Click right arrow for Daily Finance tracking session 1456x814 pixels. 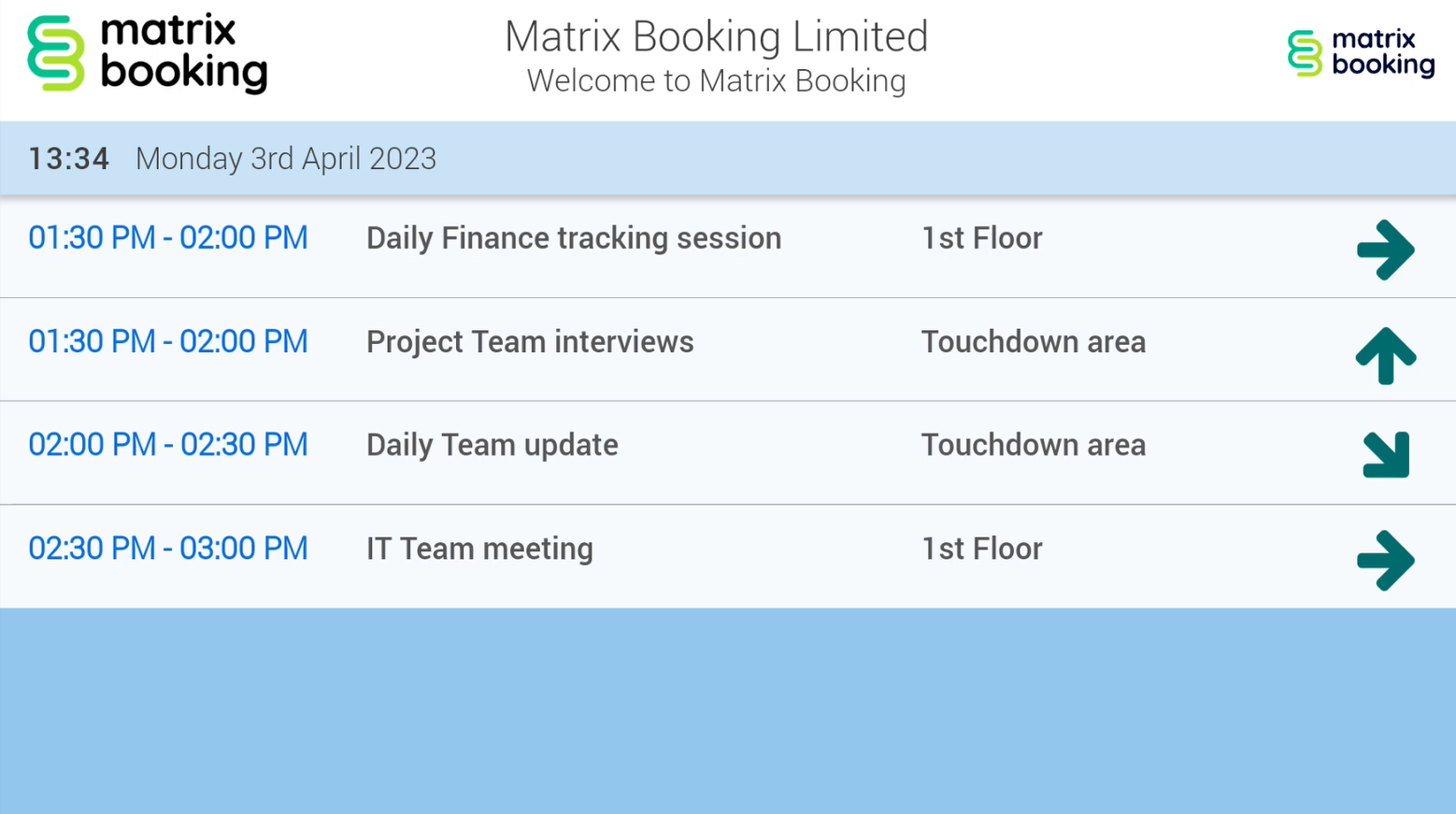coord(1385,250)
